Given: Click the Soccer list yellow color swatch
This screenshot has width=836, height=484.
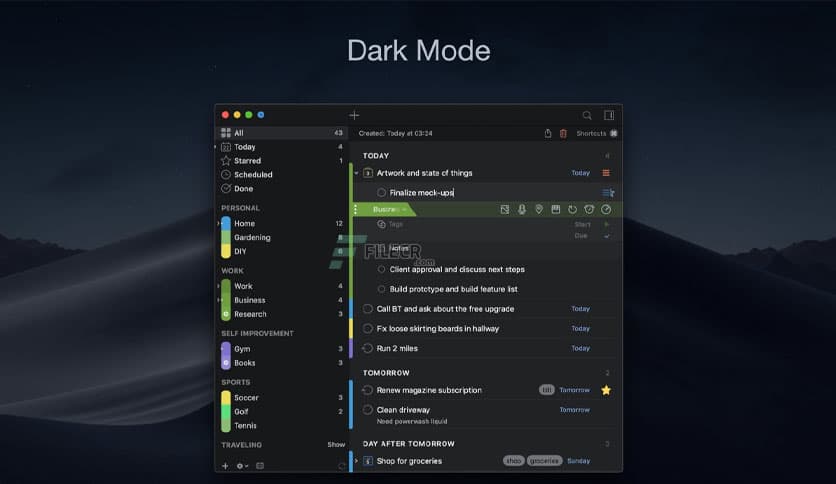Looking at the screenshot, I should point(226,398).
